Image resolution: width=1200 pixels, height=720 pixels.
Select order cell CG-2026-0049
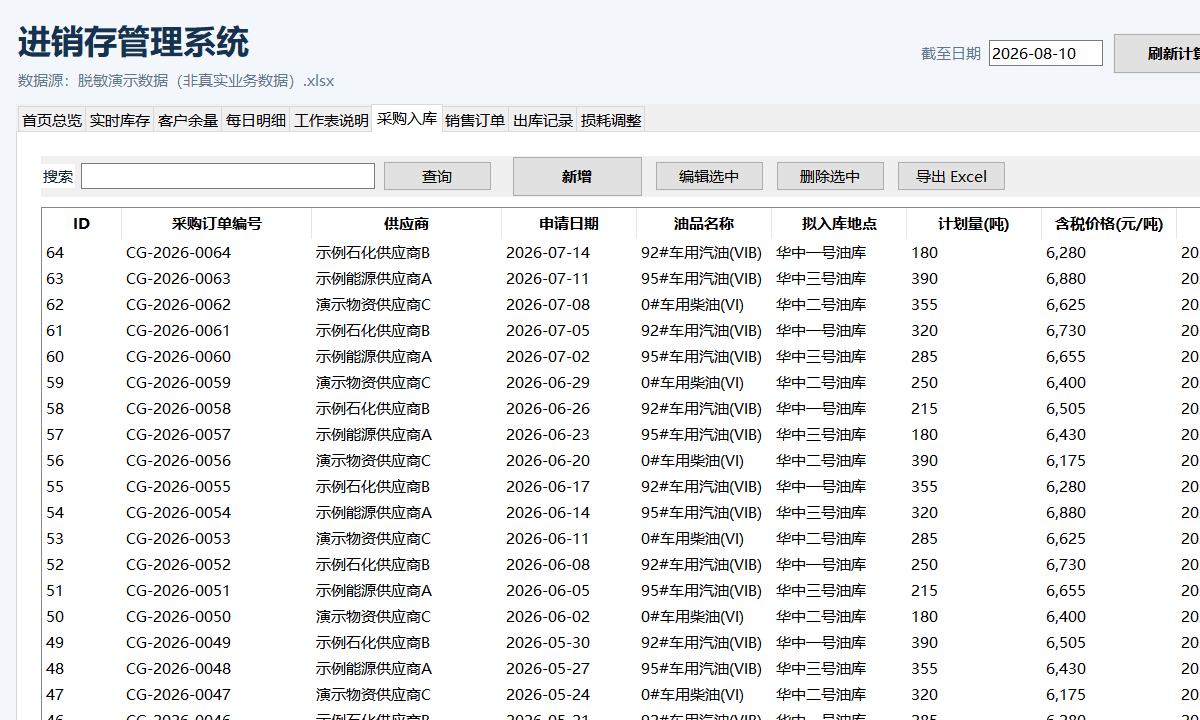[178, 642]
